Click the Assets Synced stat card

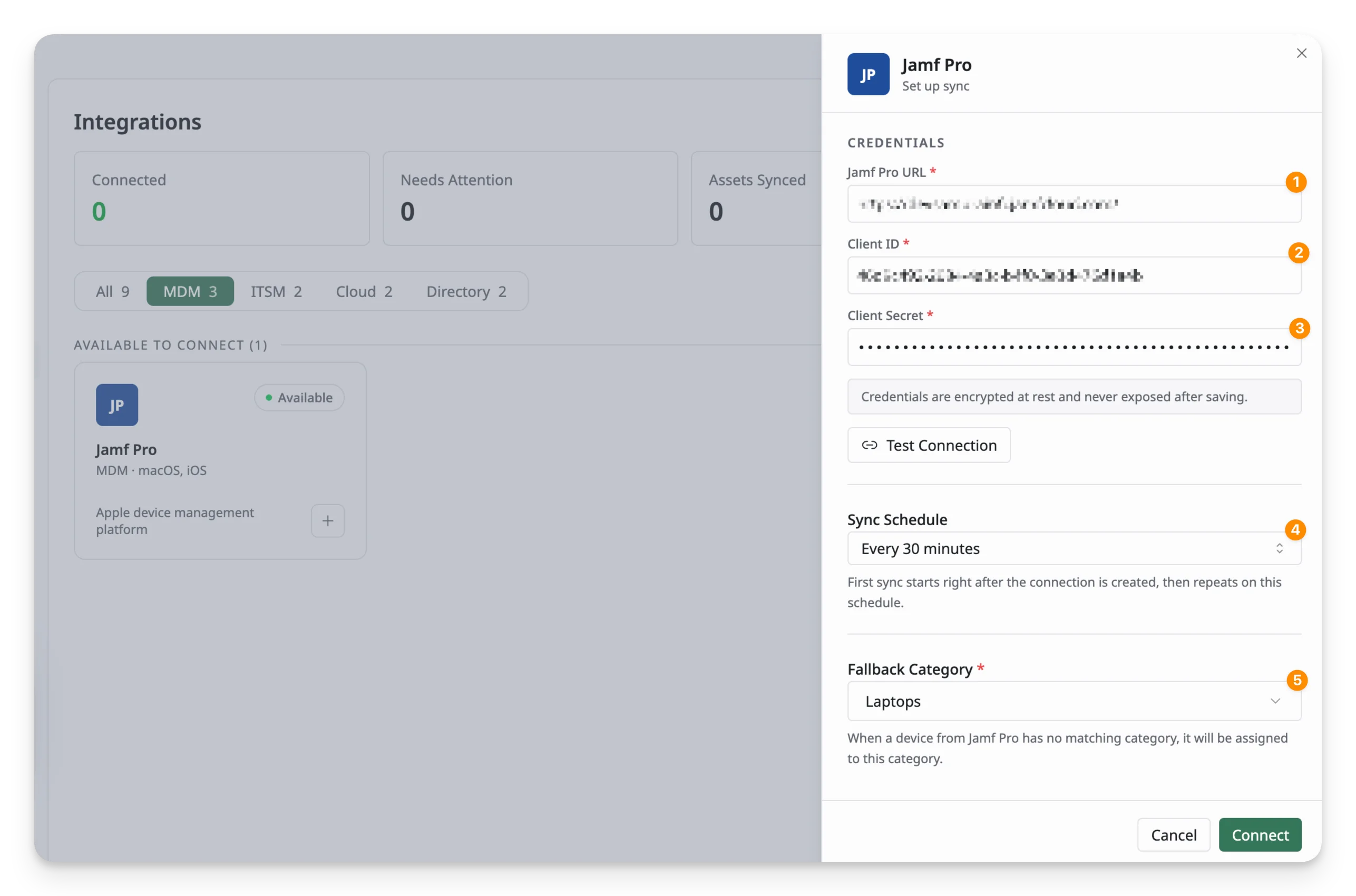756,199
